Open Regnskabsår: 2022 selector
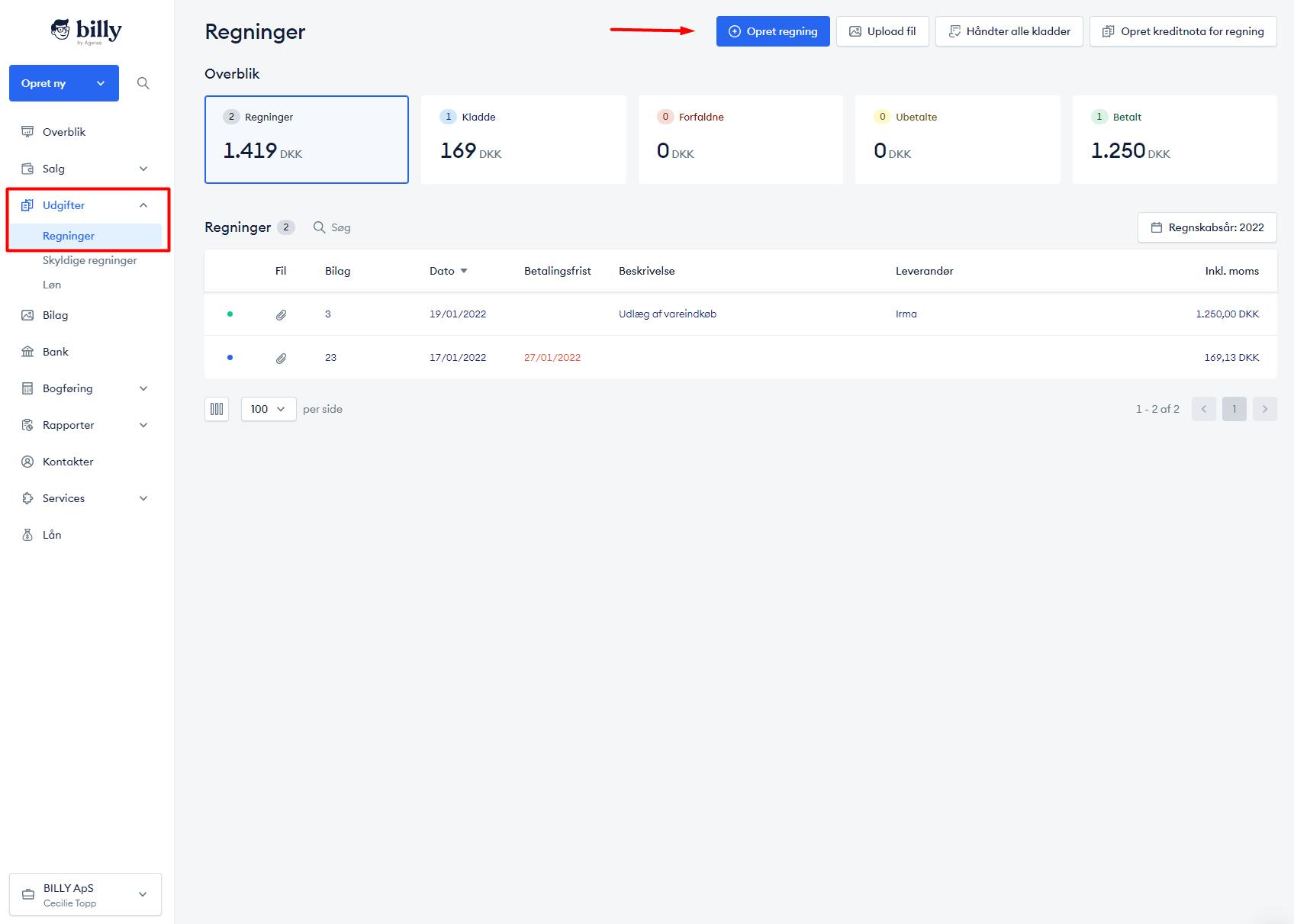This screenshot has width=1294, height=924. point(1207,227)
